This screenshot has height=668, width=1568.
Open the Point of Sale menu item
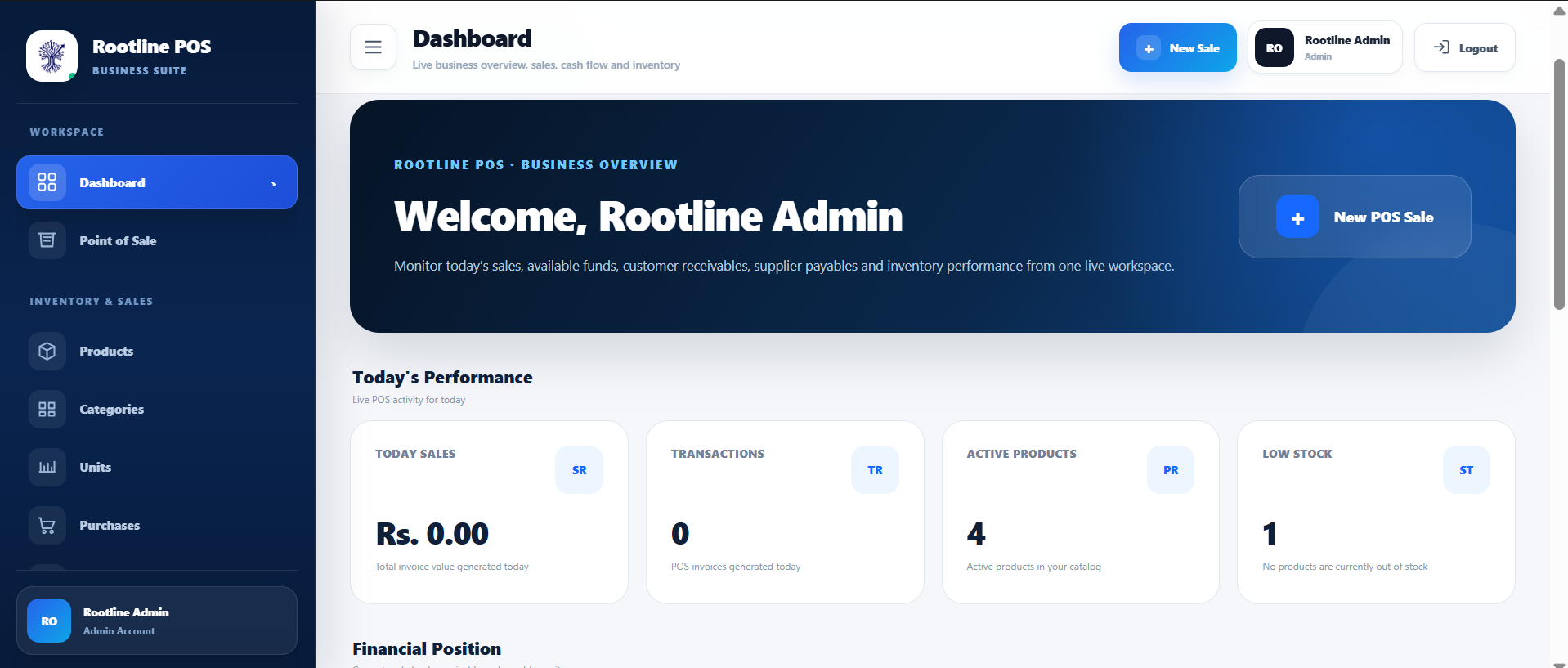pyautogui.click(x=157, y=240)
